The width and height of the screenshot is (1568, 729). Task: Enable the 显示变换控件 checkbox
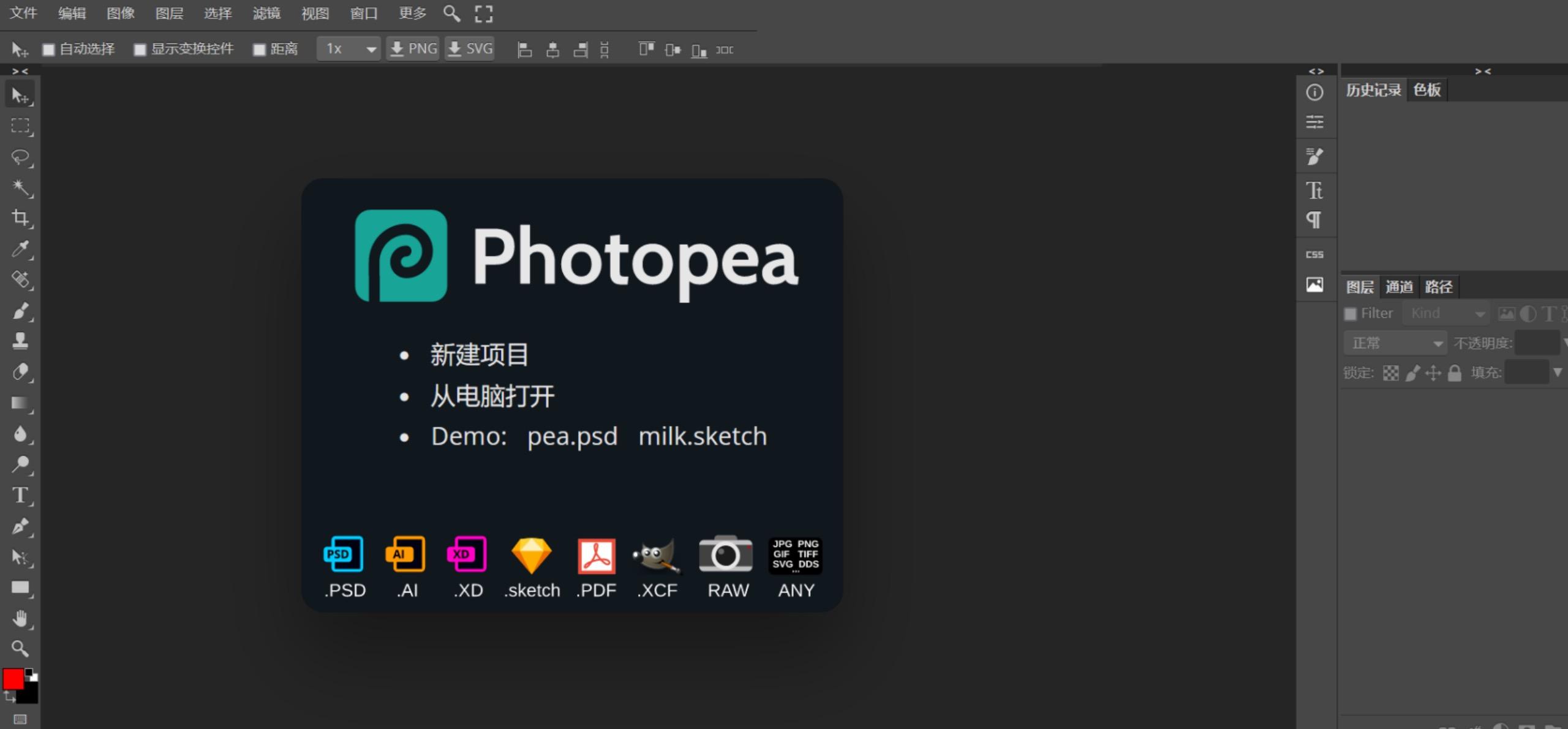tap(140, 50)
